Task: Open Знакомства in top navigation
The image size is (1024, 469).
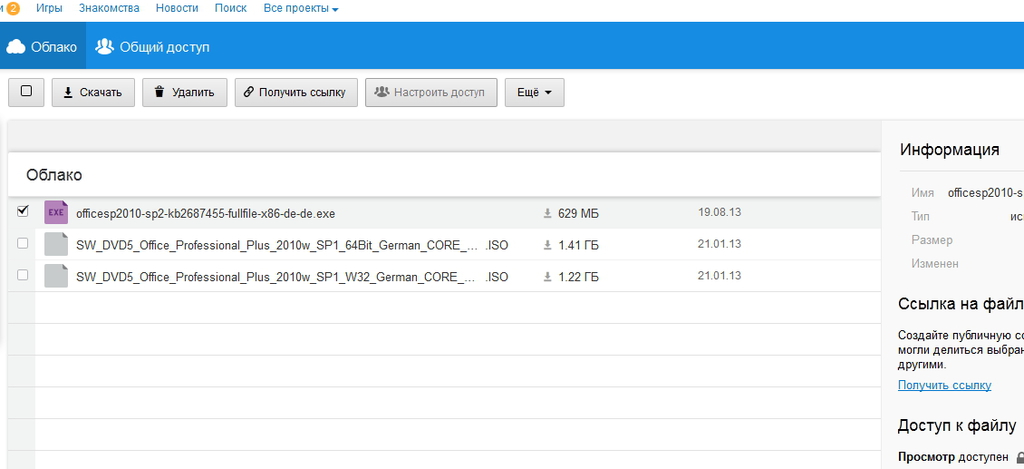Action: [x=109, y=8]
